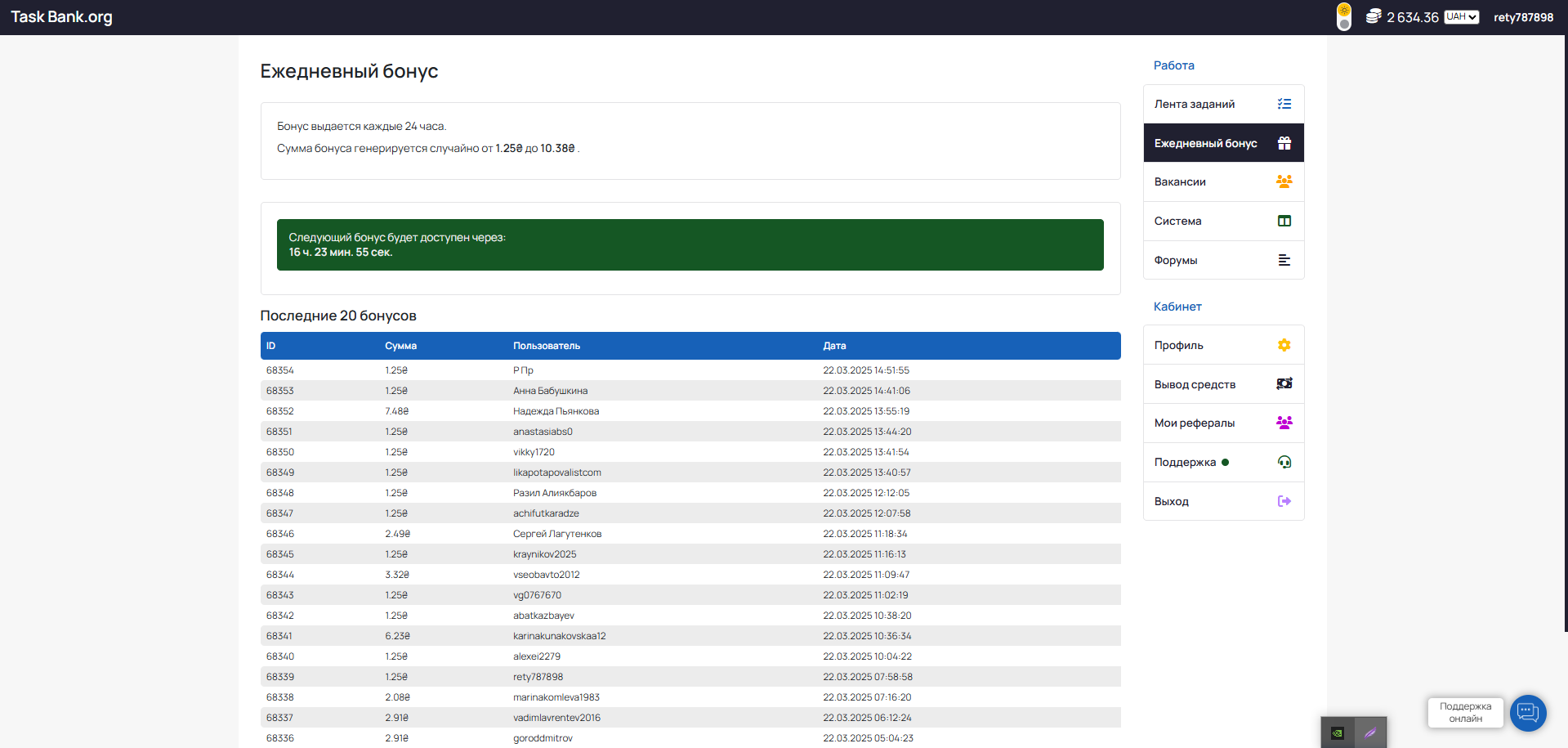
Task: Toggle the light/dark theme switch
Action: [x=1344, y=16]
